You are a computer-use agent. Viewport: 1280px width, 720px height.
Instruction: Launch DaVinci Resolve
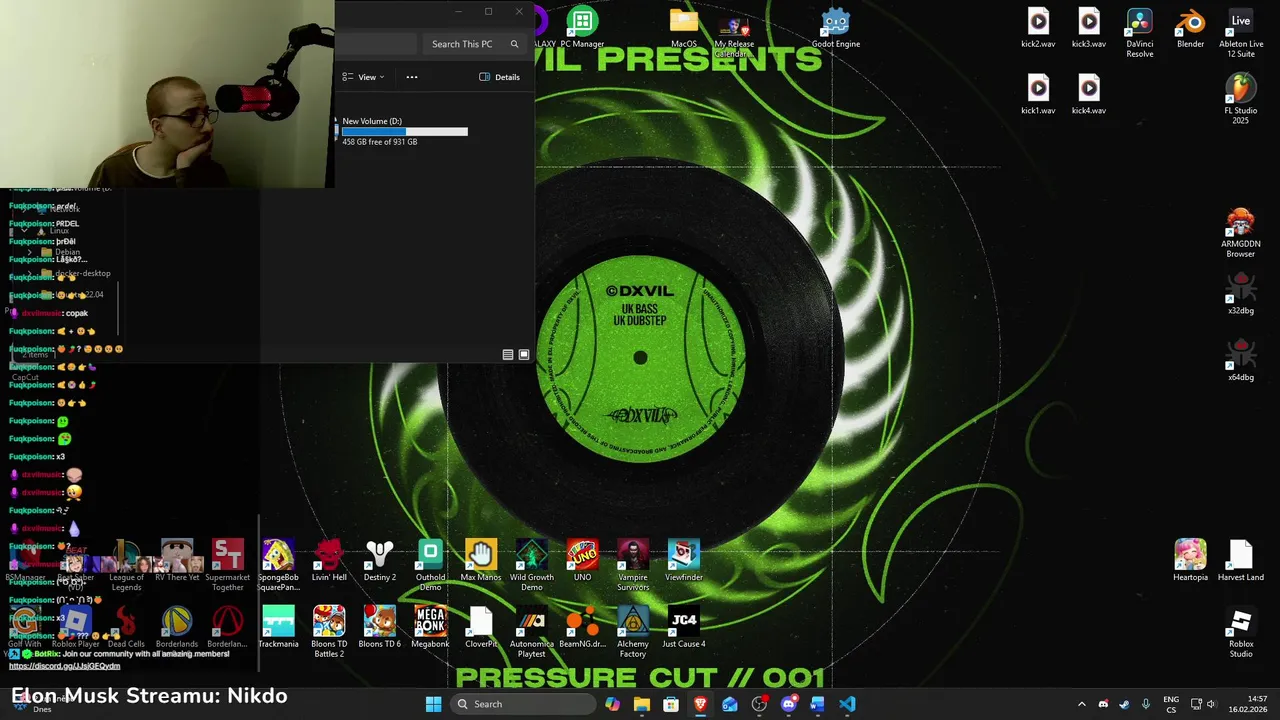1139,33
